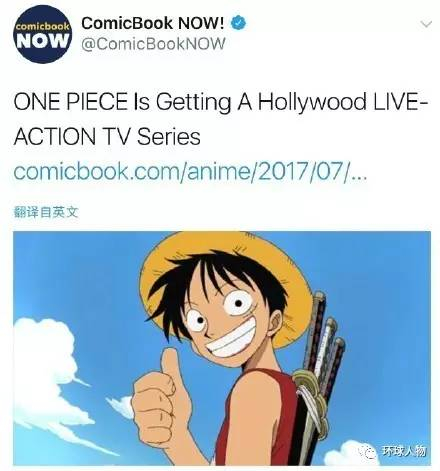Select the 翻译自英文 translation label
The width and height of the screenshot is (440, 471).
coord(46,212)
